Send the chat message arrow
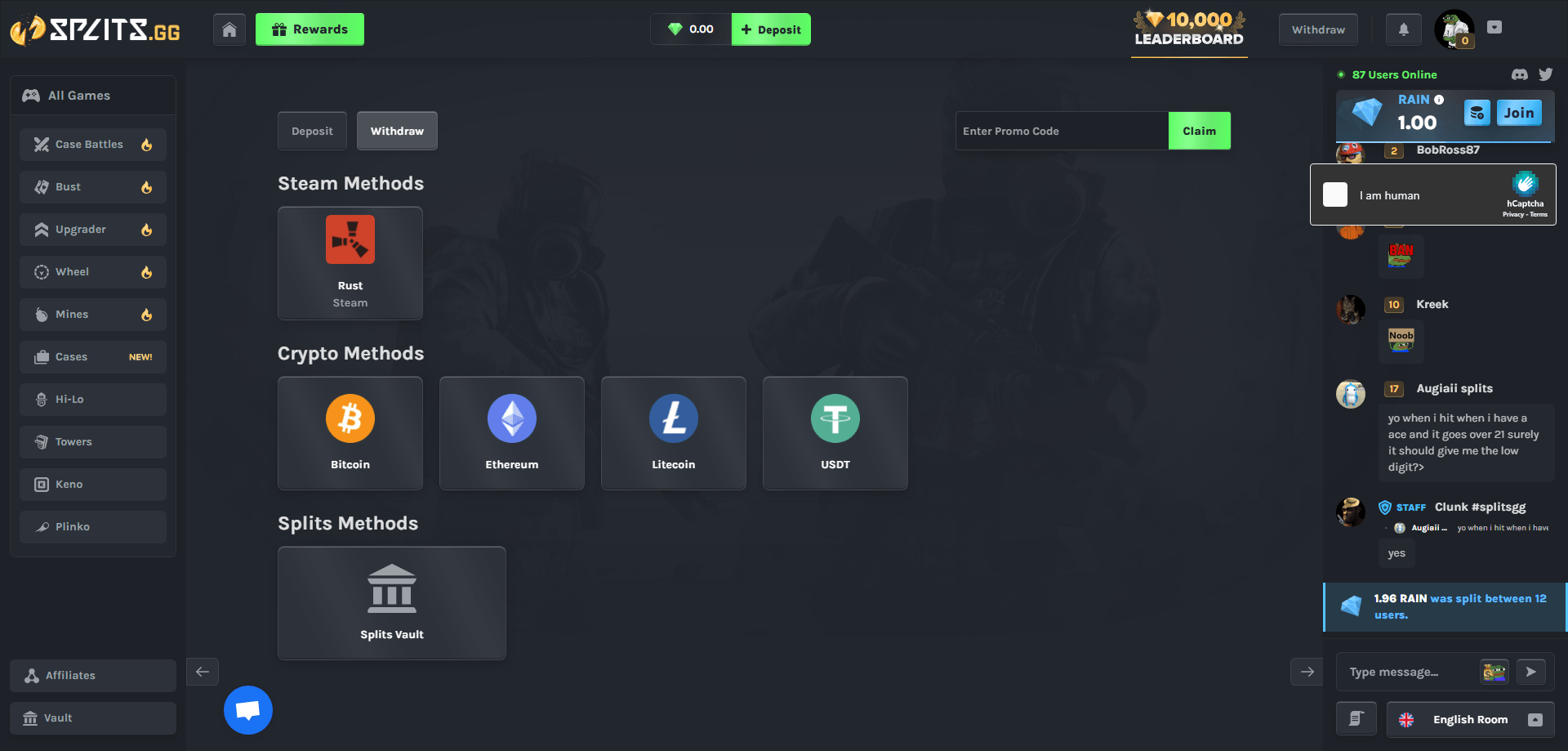The width and height of the screenshot is (1568, 751). click(1531, 672)
